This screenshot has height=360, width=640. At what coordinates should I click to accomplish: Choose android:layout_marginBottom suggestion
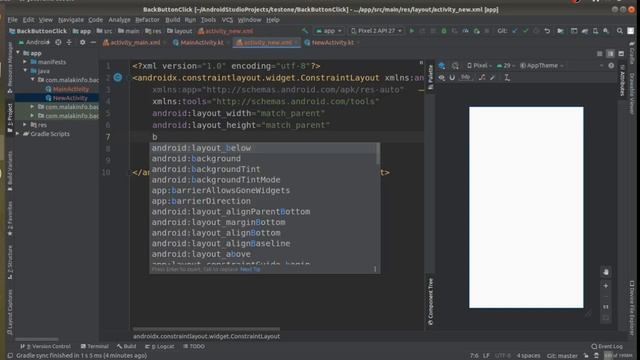pyautogui.click(x=263, y=222)
